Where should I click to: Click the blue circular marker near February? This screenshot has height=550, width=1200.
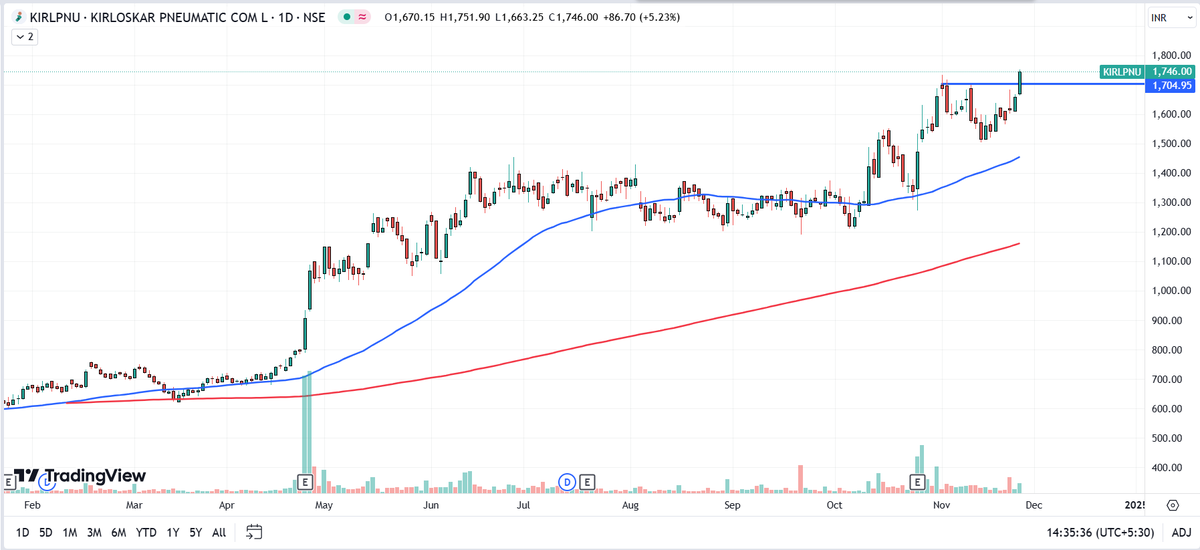coord(47,482)
